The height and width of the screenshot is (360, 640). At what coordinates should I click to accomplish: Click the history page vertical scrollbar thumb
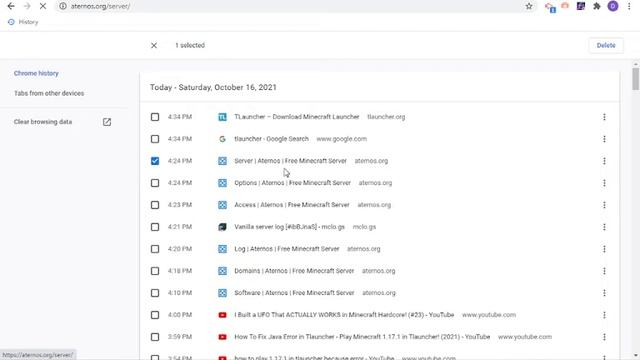tap(636, 79)
